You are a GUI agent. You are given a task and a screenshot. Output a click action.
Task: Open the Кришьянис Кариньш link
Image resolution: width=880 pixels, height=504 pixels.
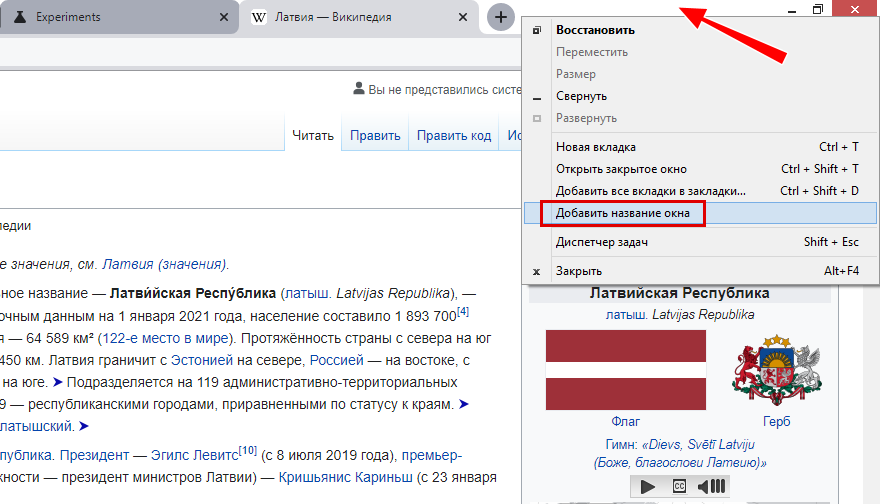point(346,478)
